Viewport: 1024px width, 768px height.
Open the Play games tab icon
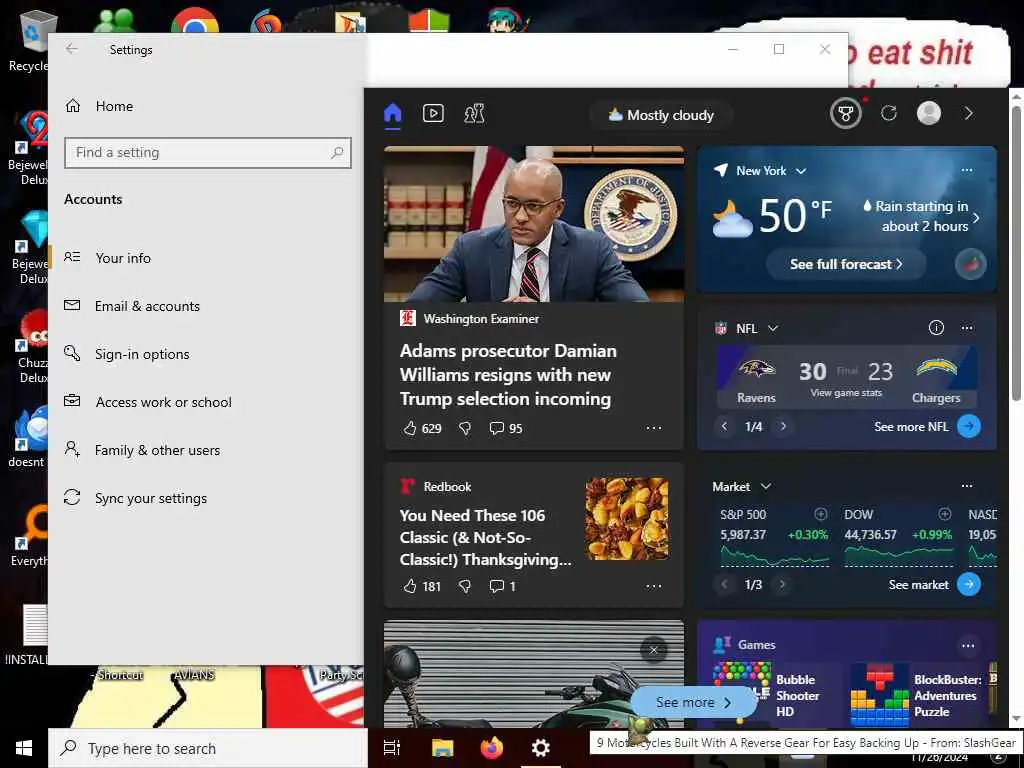(474, 114)
